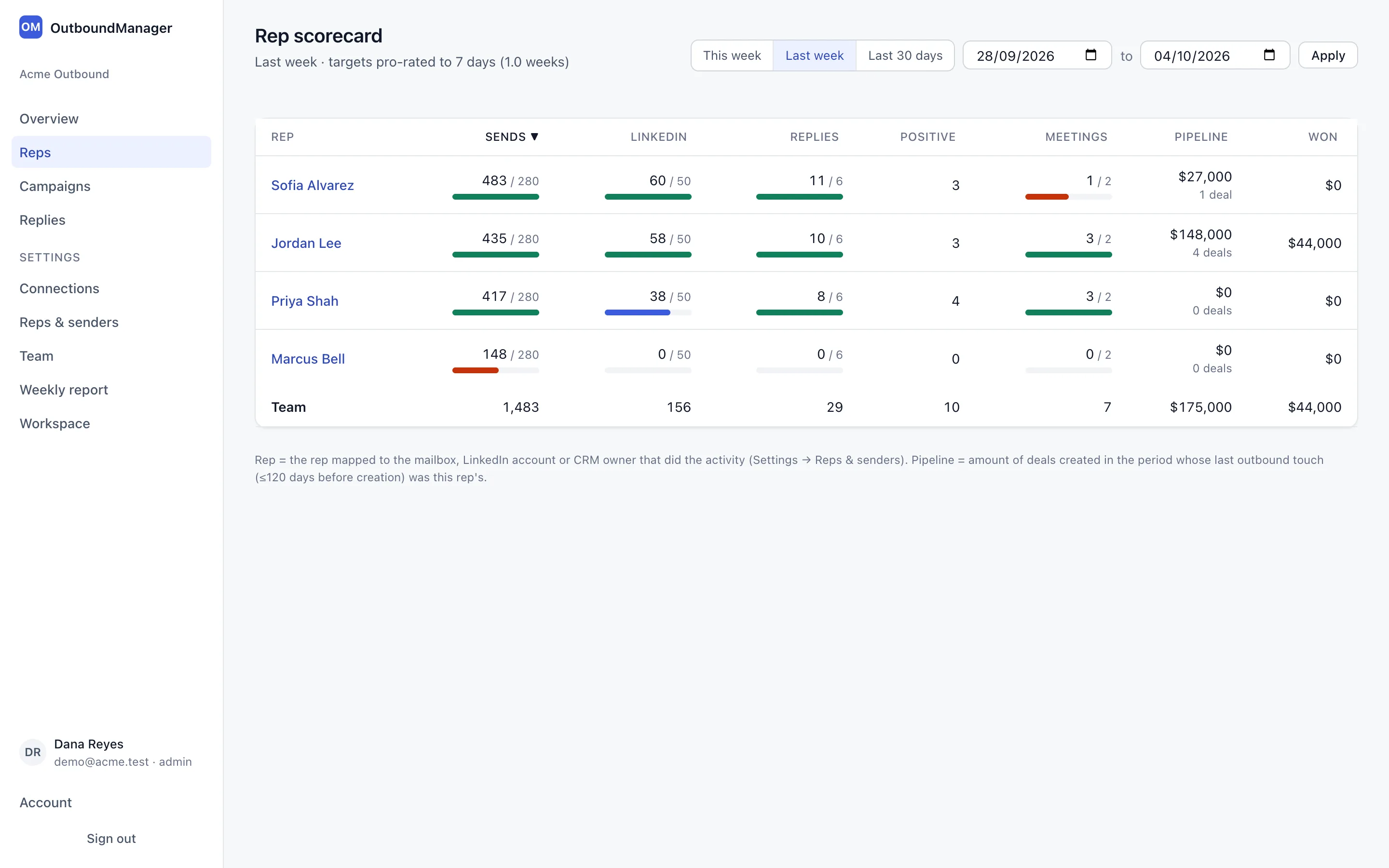Viewport: 1389px width, 868px height.
Task: Open Reps & senders settings
Action: tap(111, 322)
